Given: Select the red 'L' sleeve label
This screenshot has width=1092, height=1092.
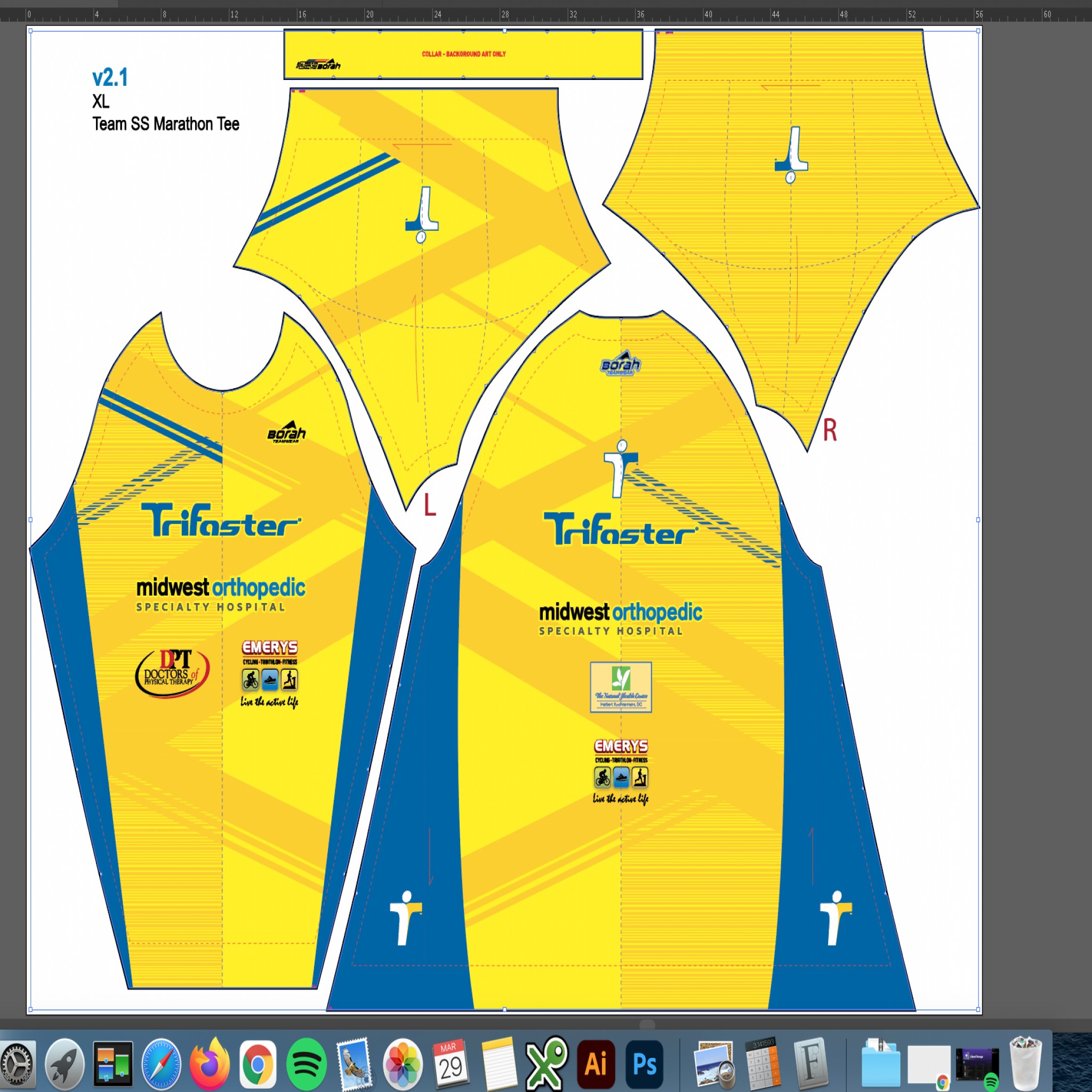Looking at the screenshot, I should pos(430,505).
